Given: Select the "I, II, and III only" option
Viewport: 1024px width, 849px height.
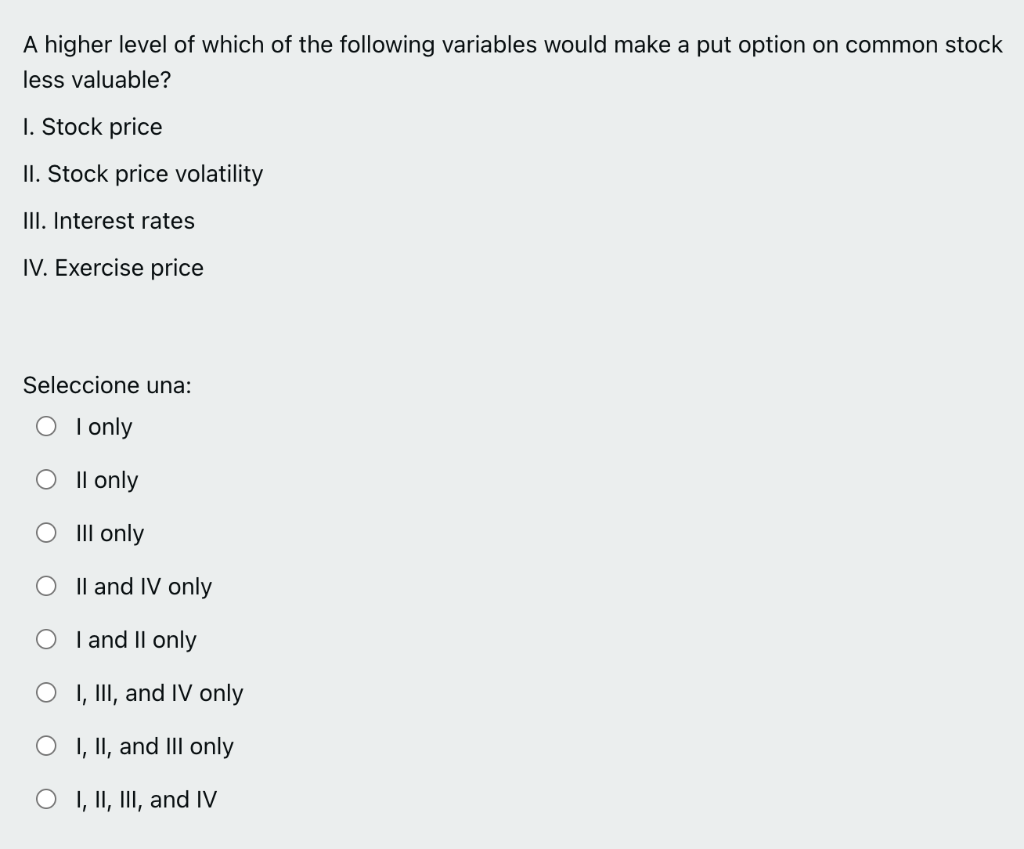Looking at the screenshot, I should (46, 745).
